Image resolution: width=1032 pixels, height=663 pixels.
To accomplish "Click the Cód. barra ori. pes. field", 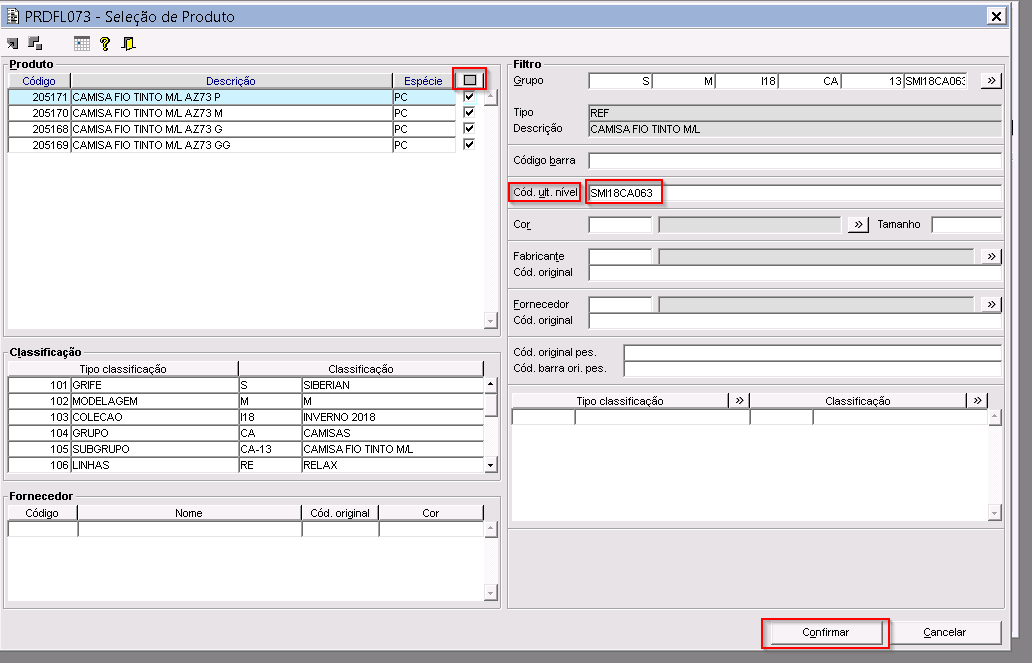I will (812, 369).
